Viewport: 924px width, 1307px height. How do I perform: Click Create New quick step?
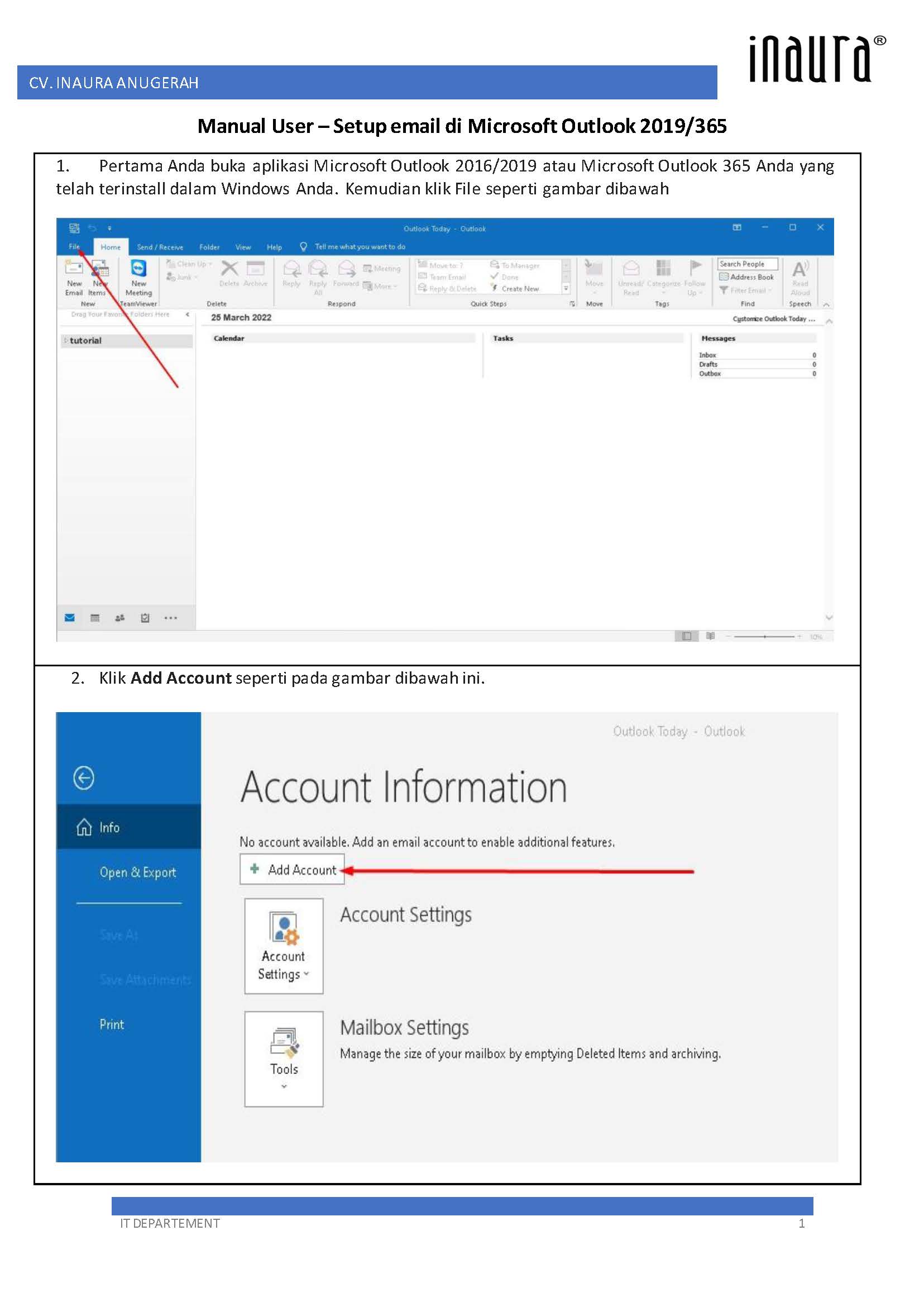coord(514,289)
